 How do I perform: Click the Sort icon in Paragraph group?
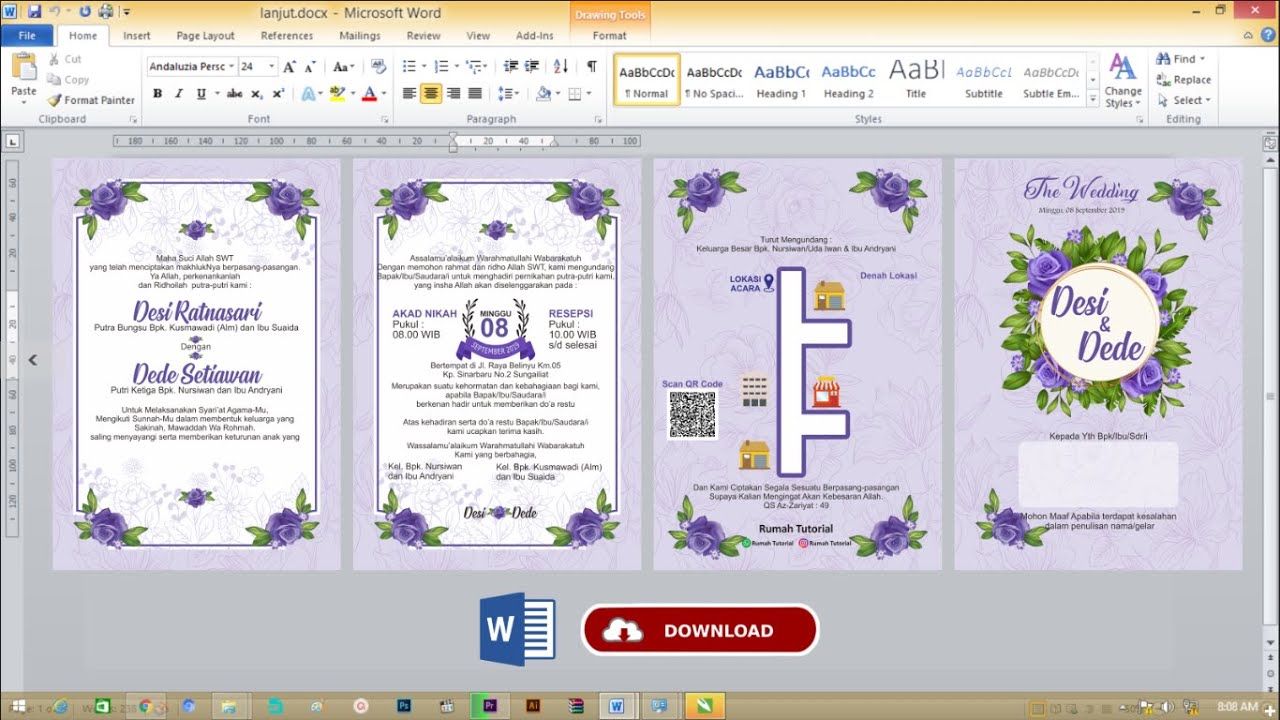pyautogui.click(x=561, y=67)
